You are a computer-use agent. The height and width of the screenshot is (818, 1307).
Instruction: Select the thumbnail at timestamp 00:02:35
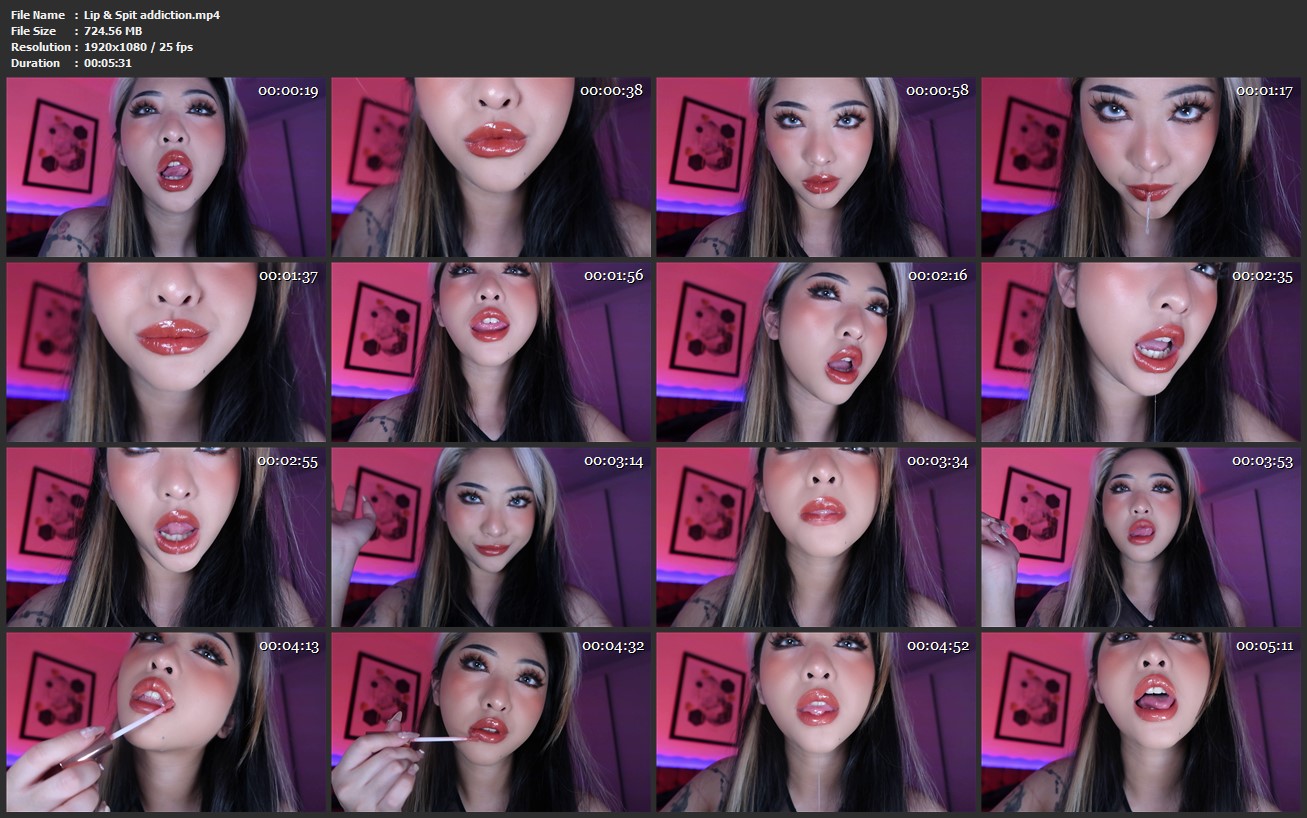pyautogui.click(x=1141, y=352)
